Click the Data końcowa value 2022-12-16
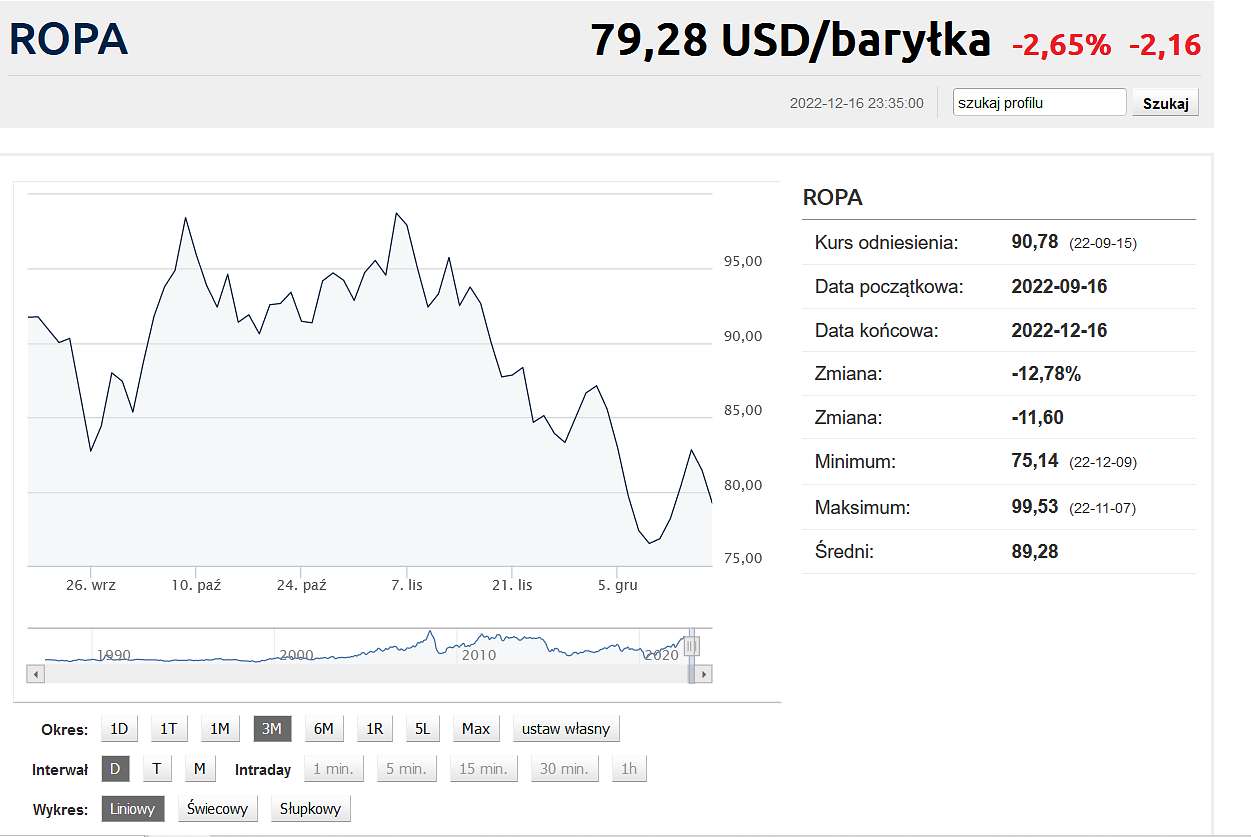The height and width of the screenshot is (837, 1251). pos(1060,331)
